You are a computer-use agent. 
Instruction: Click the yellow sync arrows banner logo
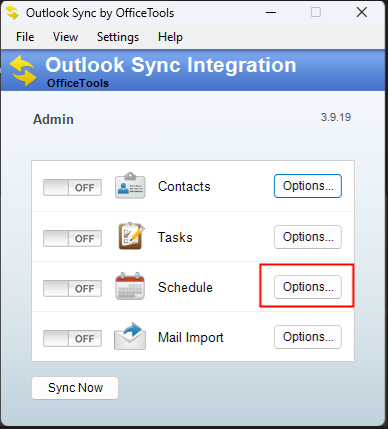coord(23,70)
